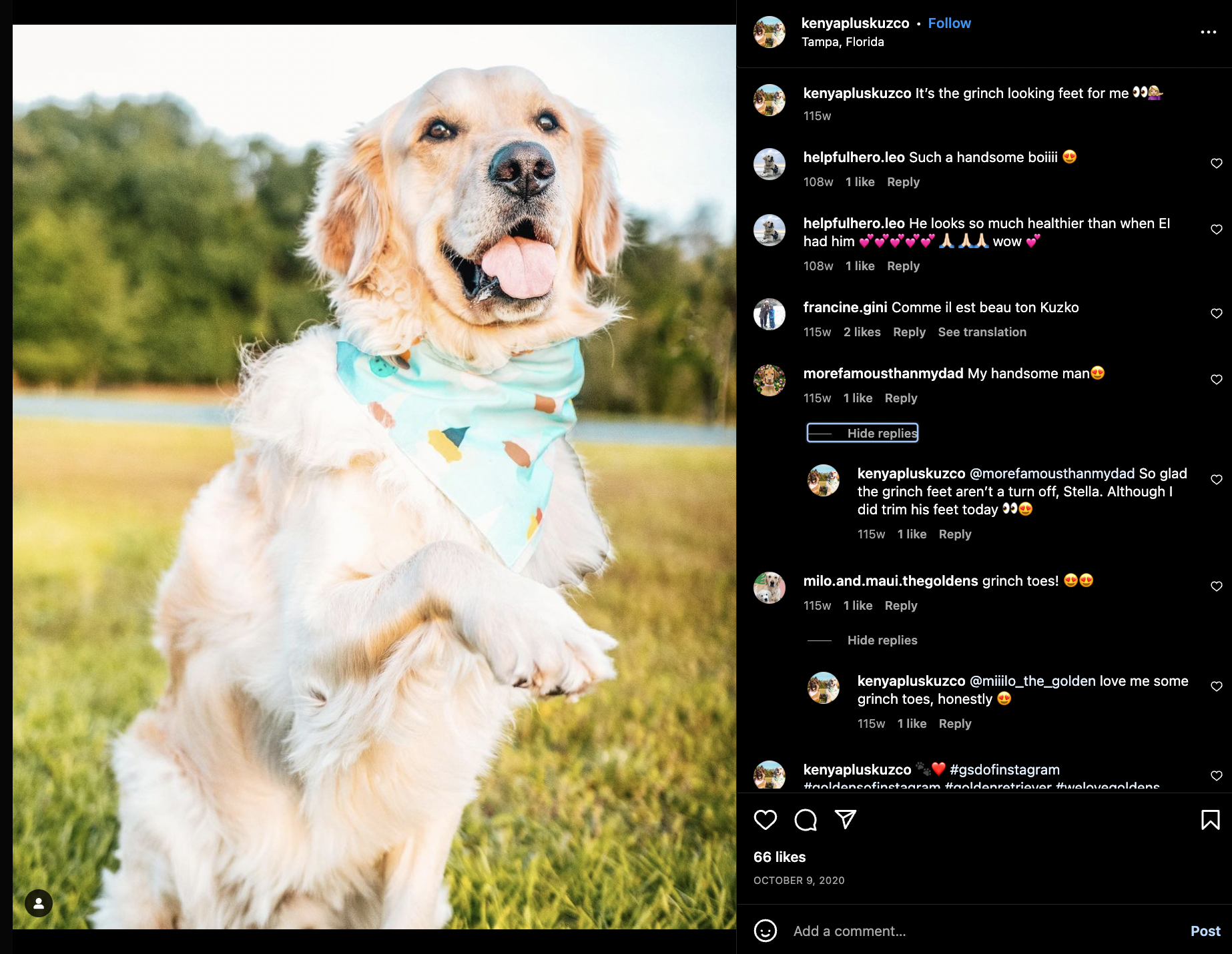Like milo.and.maui.thegoldens grinch toes comment
Viewport: 1232px width, 954px height.
[x=1216, y=586]
